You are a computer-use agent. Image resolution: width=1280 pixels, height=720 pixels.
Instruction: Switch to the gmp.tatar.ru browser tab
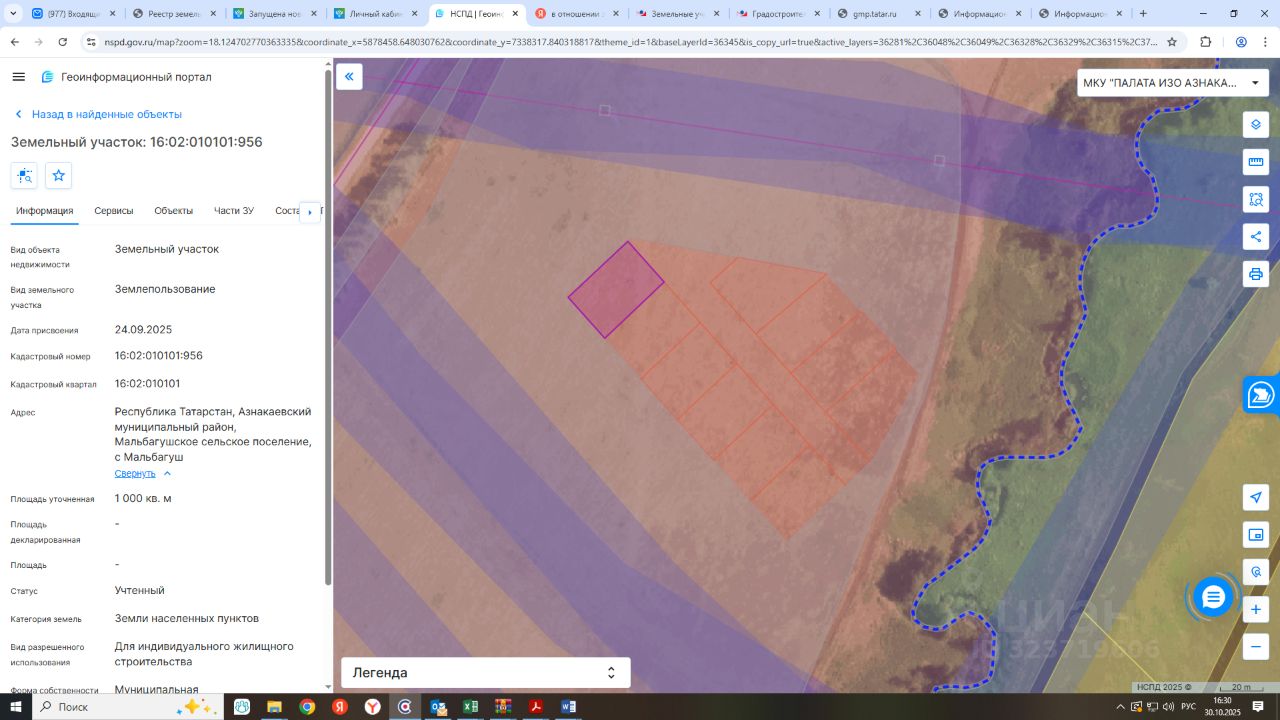pos(878,14)
